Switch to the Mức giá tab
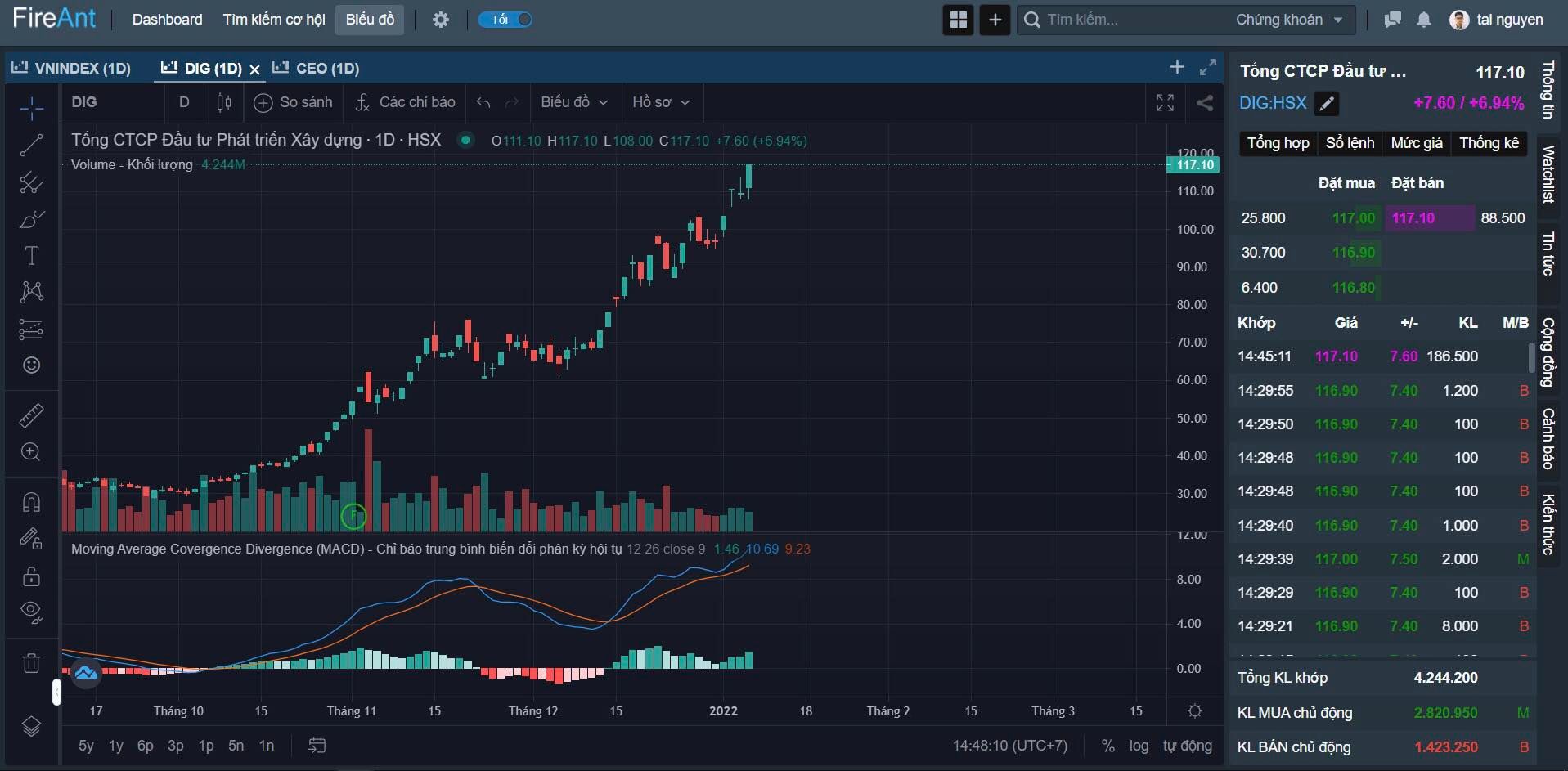This screenshot has height=771, width=1568. click(x=1417, y=143)
